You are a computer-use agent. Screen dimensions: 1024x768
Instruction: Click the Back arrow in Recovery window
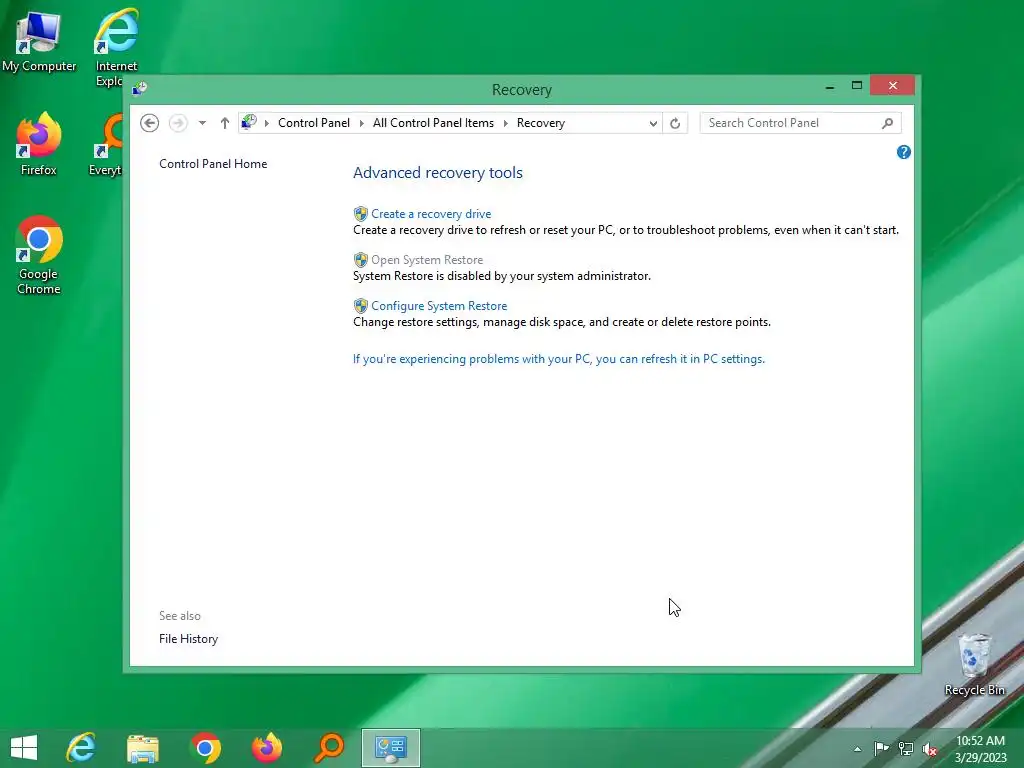(150, 123)
